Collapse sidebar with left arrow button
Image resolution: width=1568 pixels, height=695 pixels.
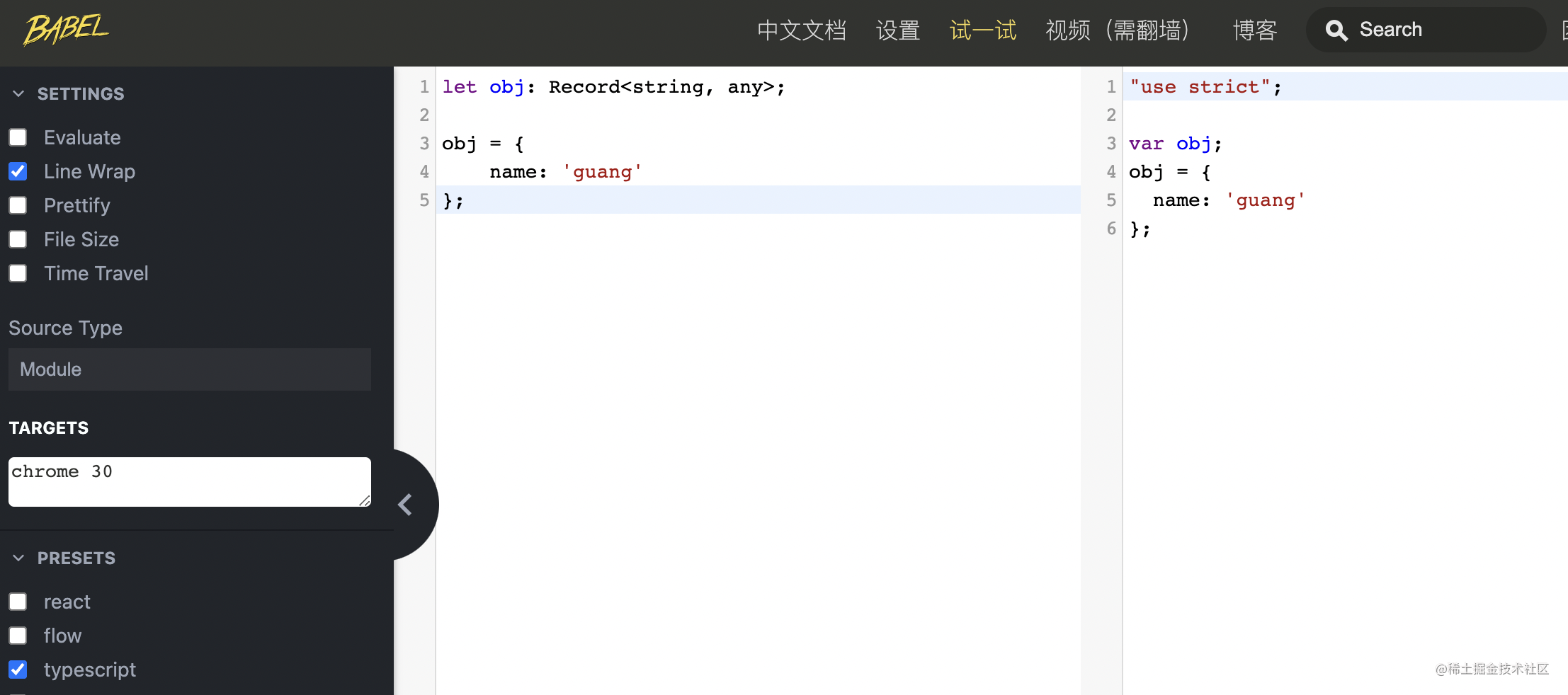click(x=406, y=505)
